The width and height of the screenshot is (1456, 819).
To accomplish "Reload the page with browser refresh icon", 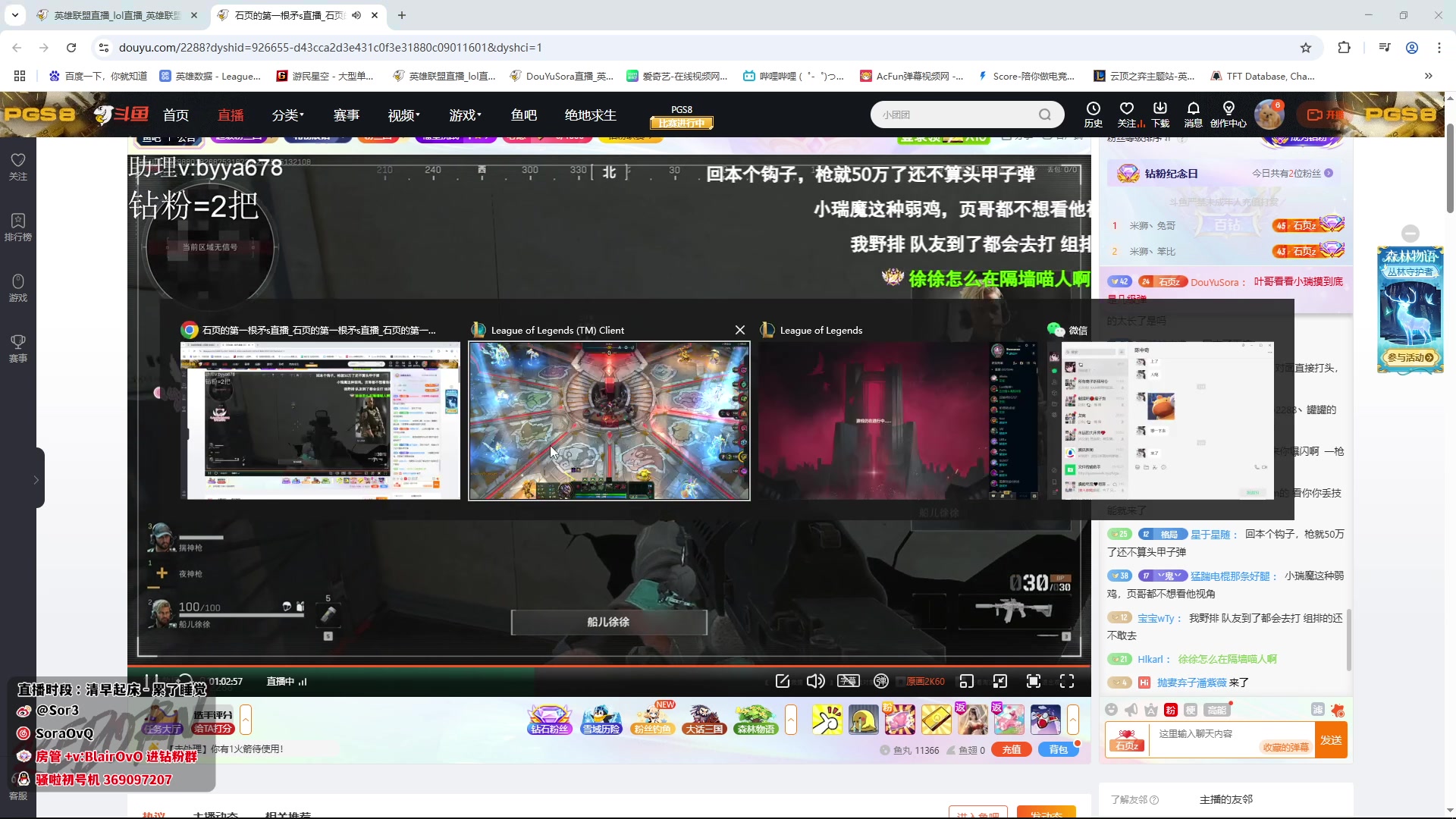I will coord(71,48).
